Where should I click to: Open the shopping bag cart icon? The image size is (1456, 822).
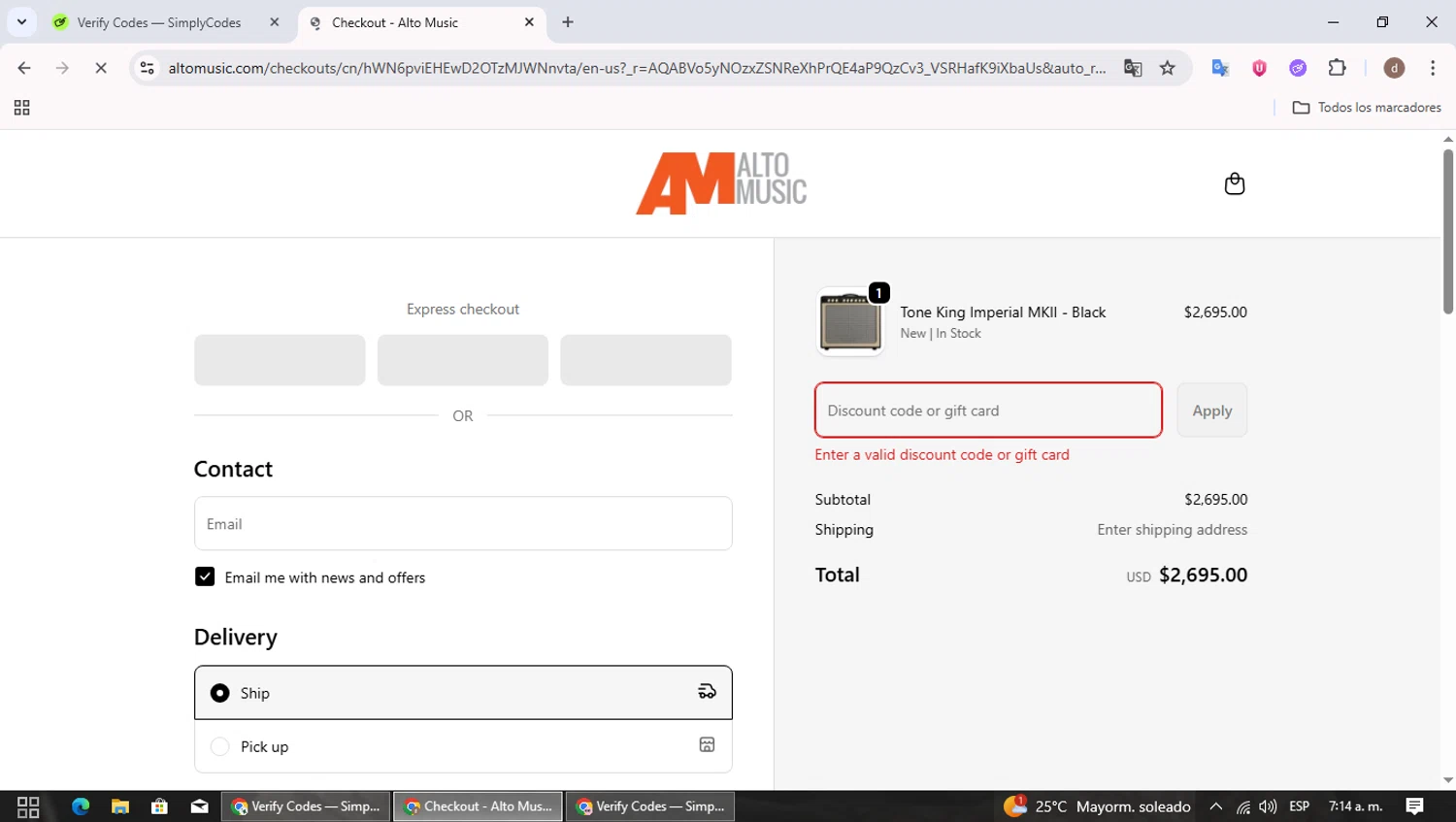pos(1234,183)
